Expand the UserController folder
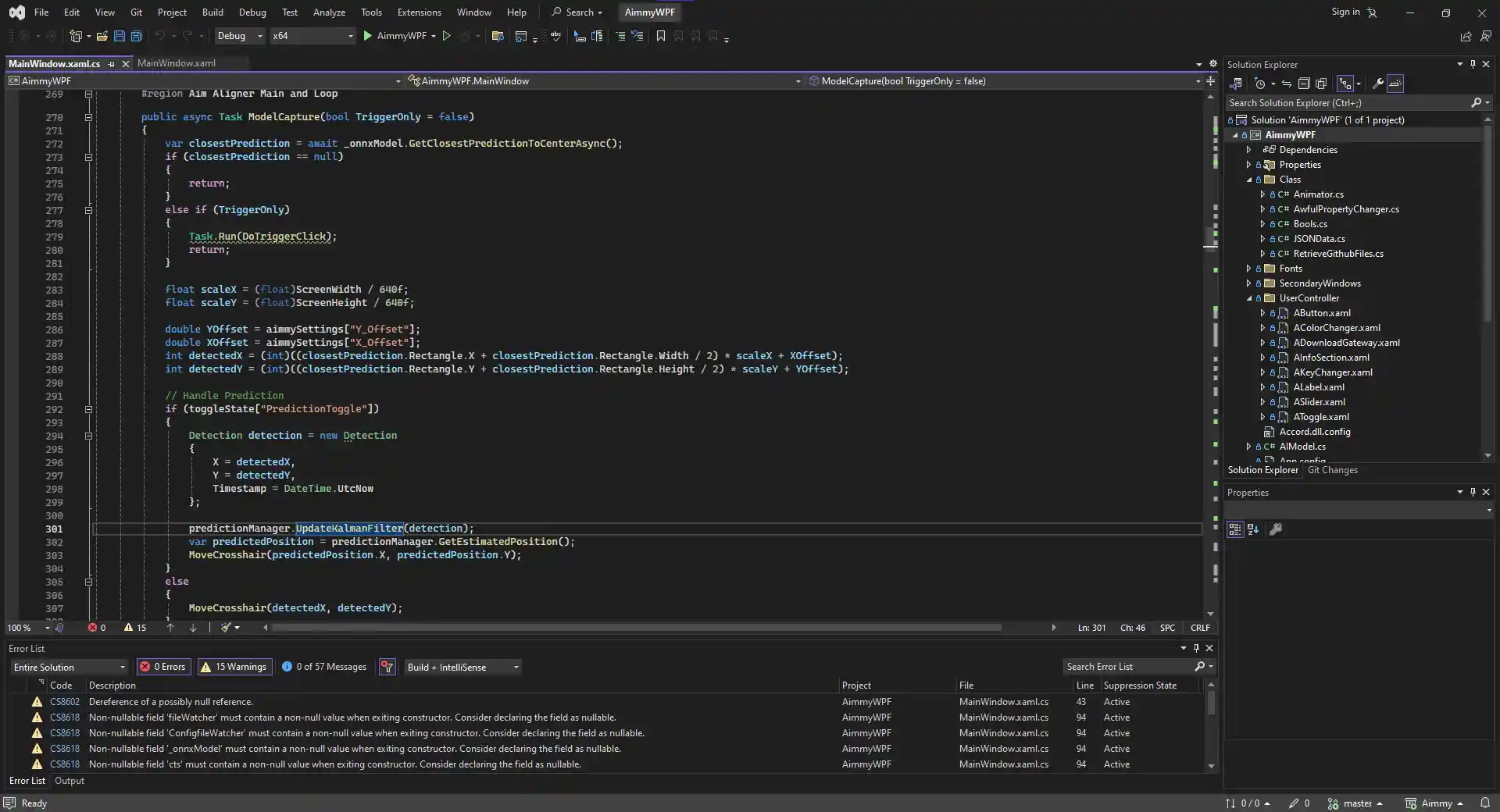The image size is (1500, 812). 1248,298
